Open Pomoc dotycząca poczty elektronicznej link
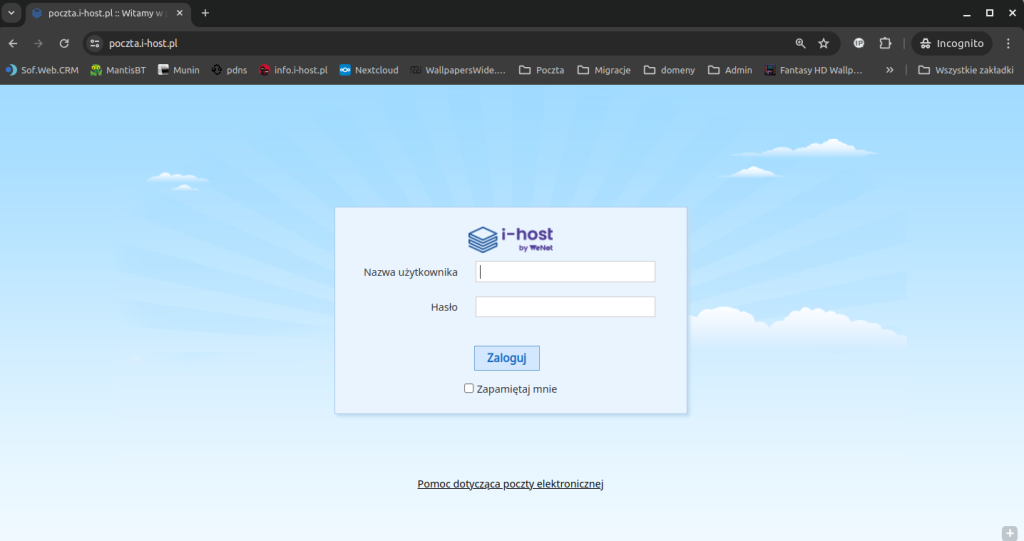 tap(510, 484)
